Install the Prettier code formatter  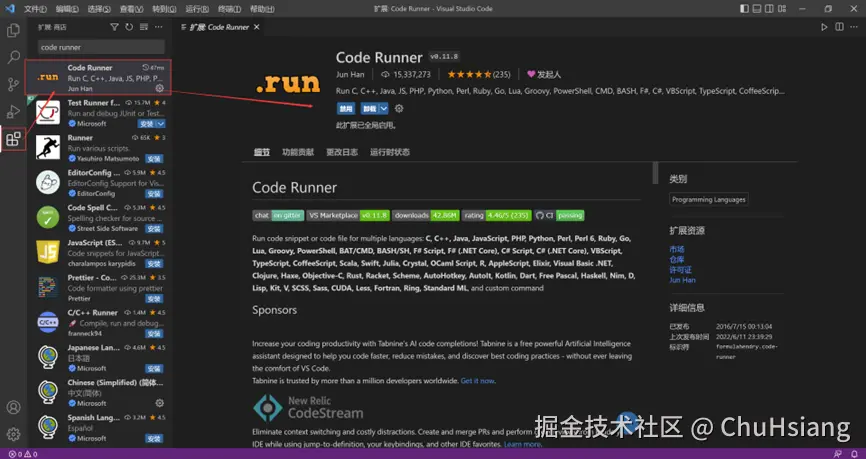point(154,299)
